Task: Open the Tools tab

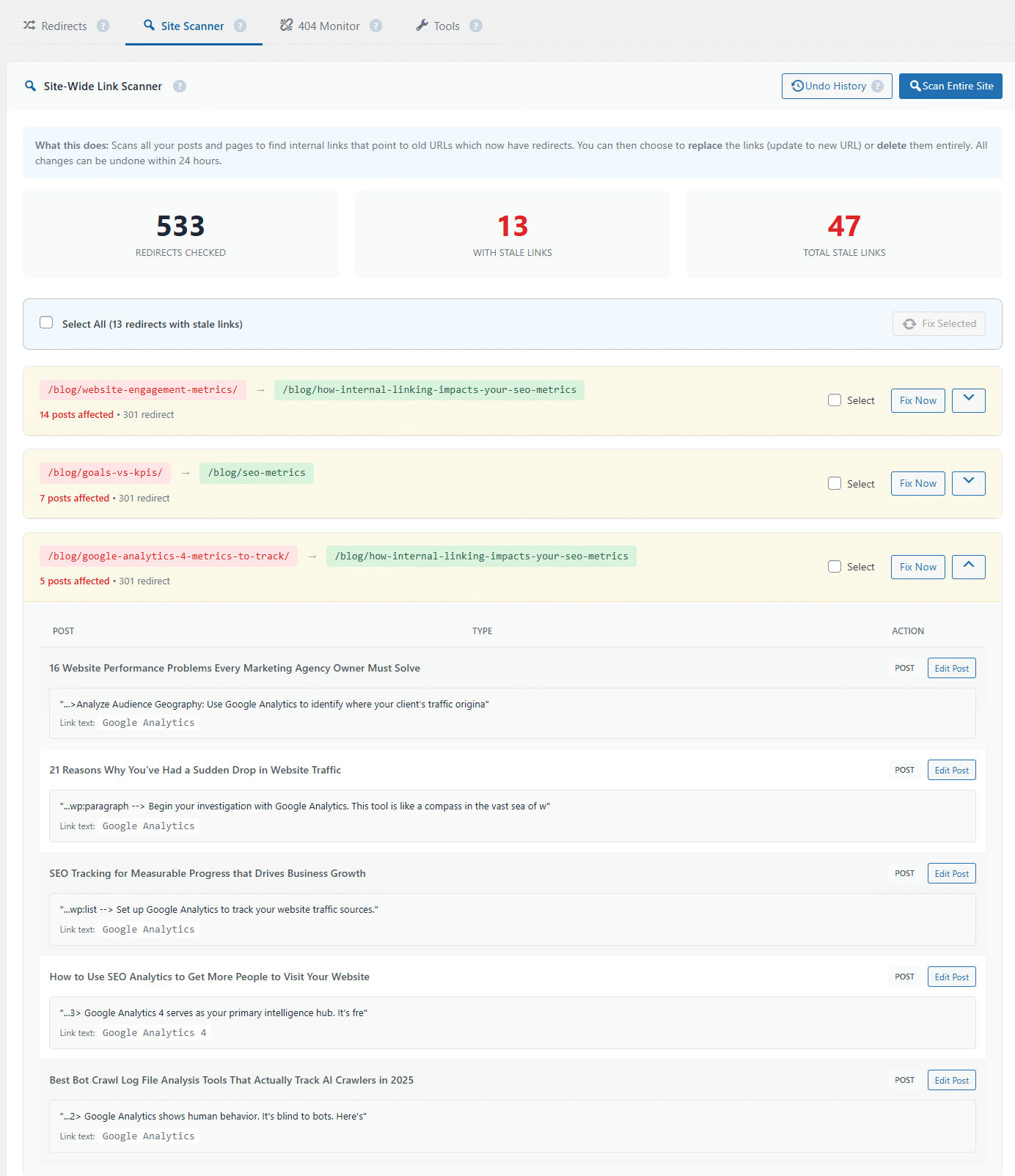Action: tap(448, 26)
